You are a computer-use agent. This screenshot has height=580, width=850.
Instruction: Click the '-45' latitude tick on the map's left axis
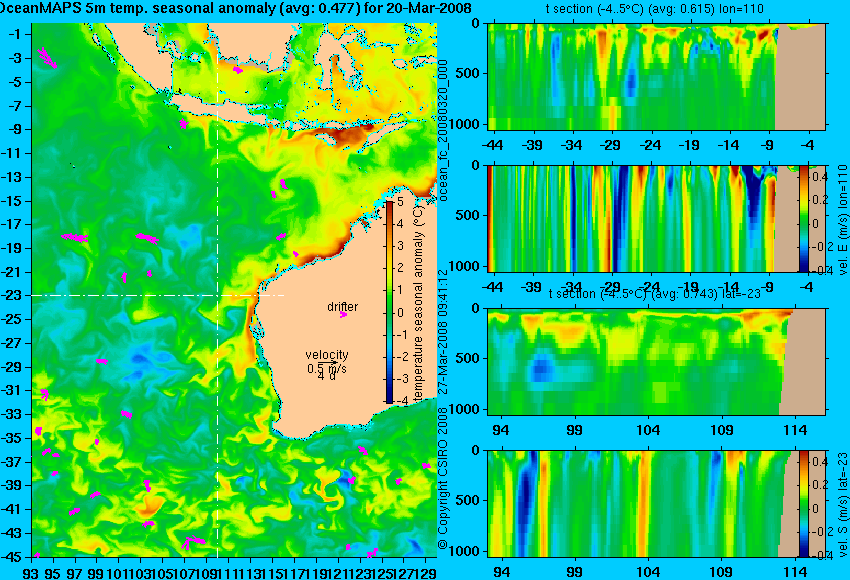click(x=11, y=557)
